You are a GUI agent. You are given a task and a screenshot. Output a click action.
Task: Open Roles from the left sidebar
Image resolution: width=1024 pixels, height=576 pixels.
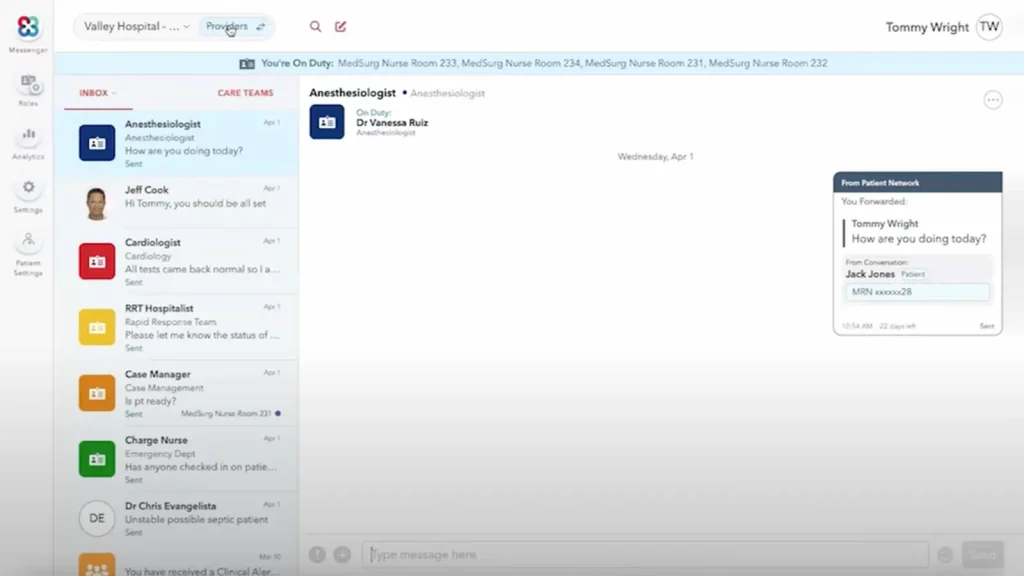28,85
